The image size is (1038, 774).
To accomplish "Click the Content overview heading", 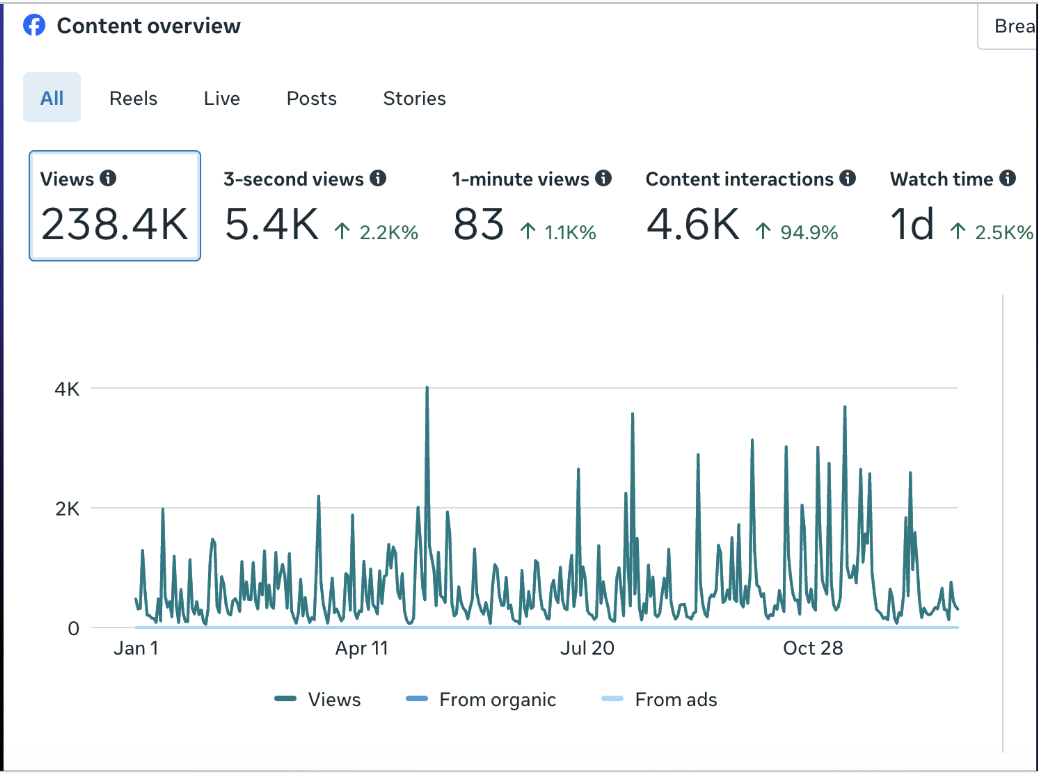I will [x=149, y=26].
